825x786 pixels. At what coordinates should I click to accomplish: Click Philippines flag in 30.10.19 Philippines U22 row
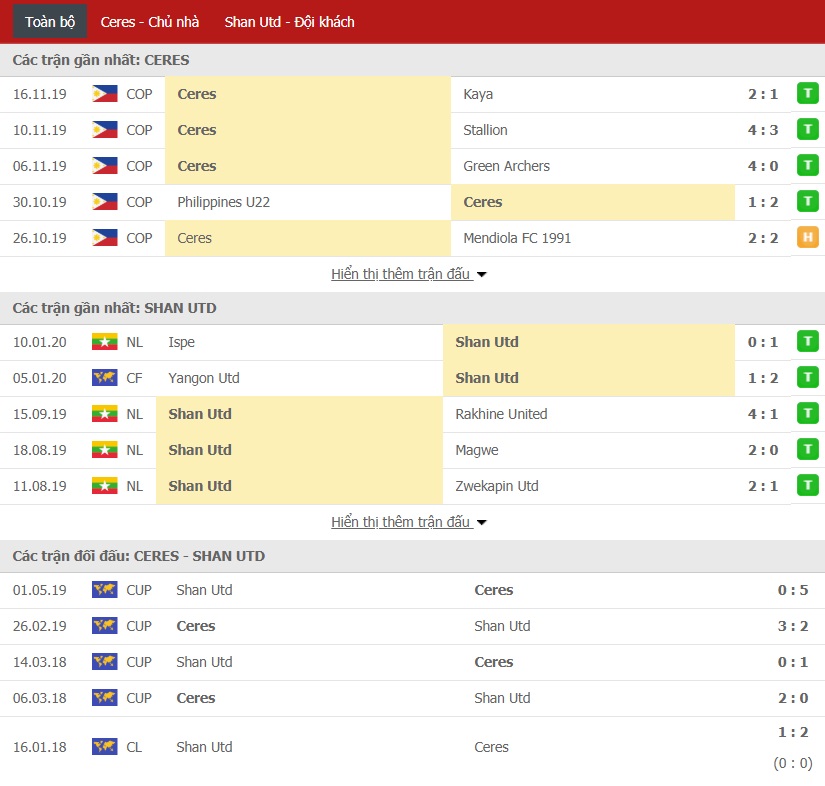105,202
